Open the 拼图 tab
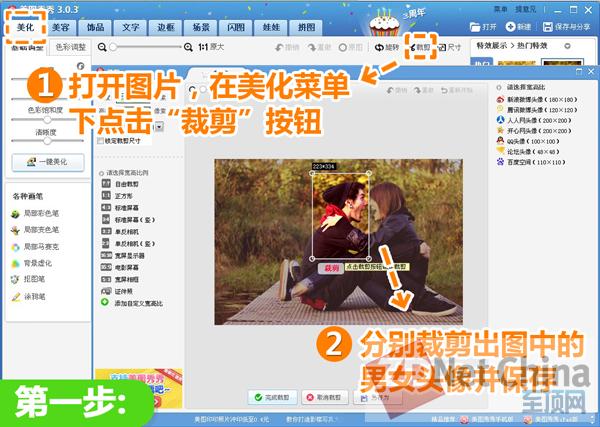 click(307, 28)
